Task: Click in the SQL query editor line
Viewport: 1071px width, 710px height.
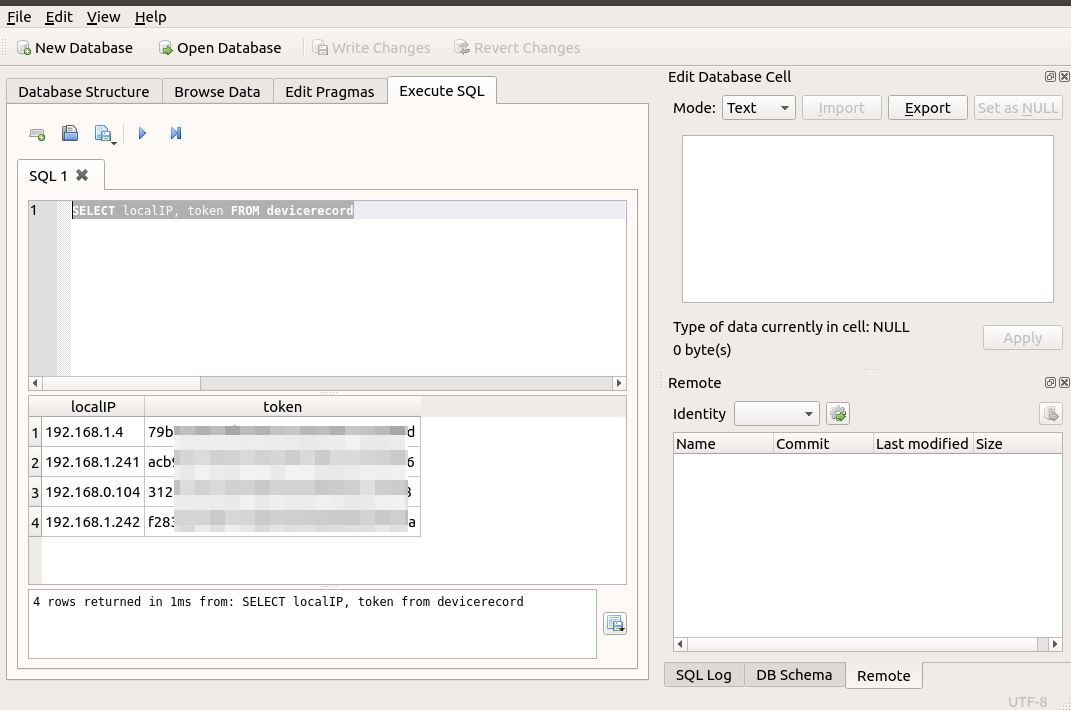Action: [348, 210]
